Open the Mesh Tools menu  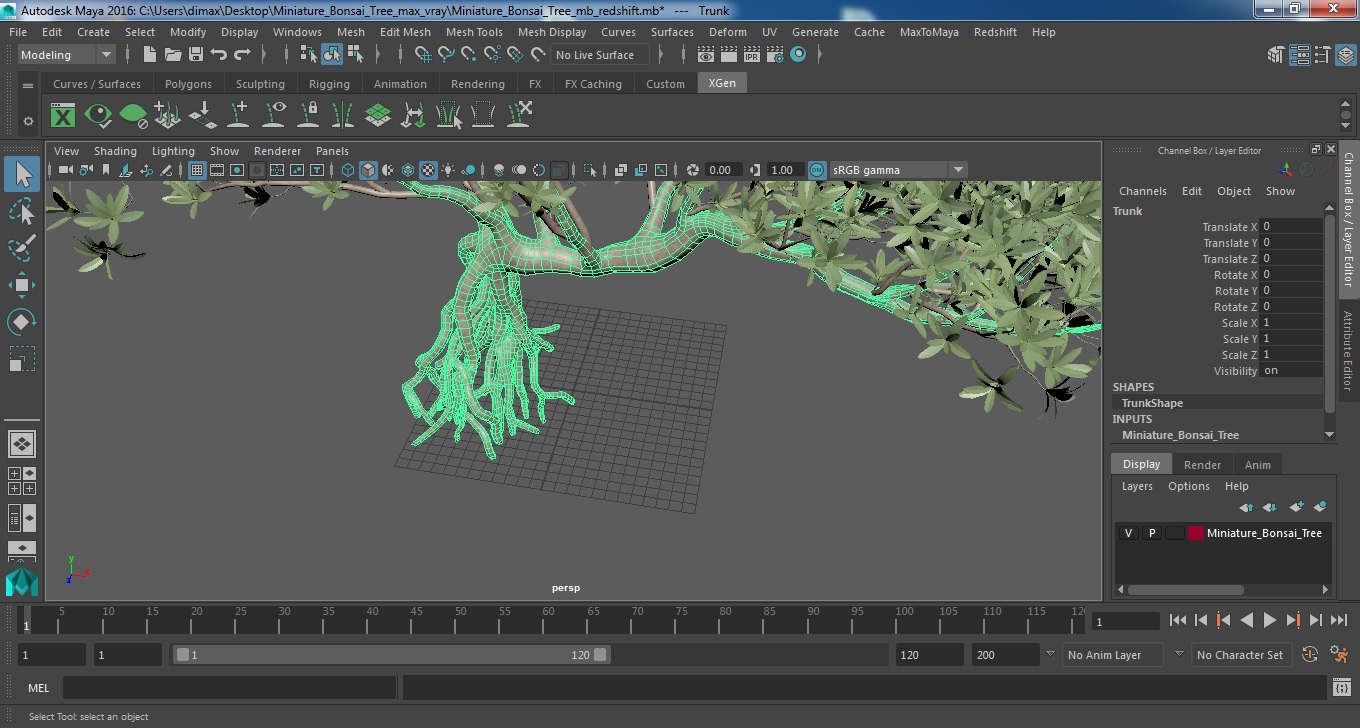pos(474,32)
